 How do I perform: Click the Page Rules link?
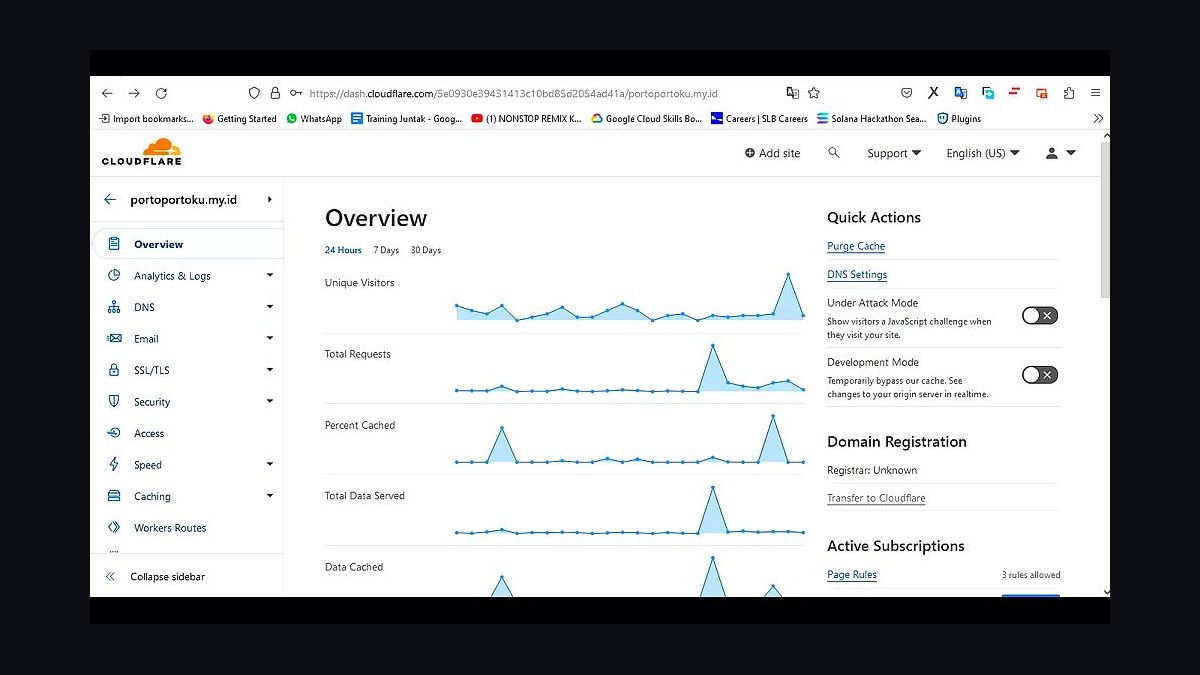pos(852,574)
